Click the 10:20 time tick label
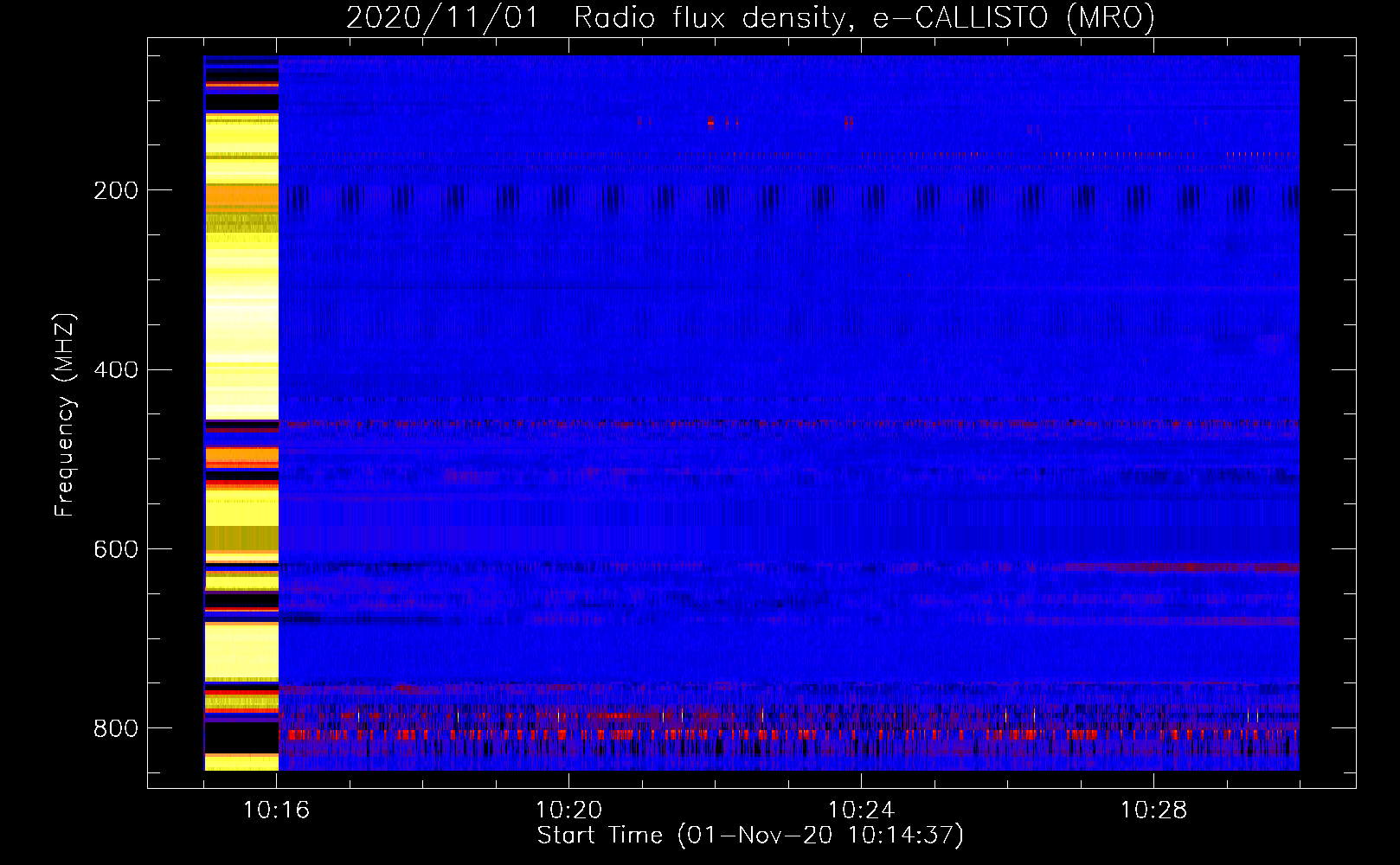 569,811
